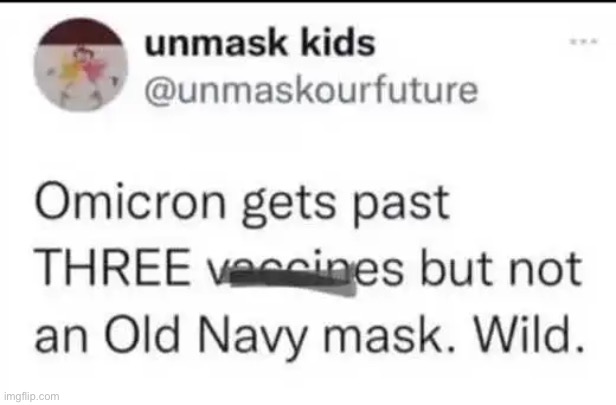The height and width of the screenshot is (405, 616).
Task: Click the word but in second line
Action: coord(456,267)
